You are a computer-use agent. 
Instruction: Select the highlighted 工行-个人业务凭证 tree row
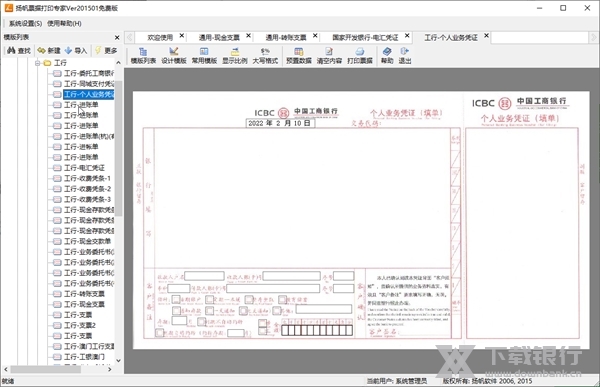[89, 94]
